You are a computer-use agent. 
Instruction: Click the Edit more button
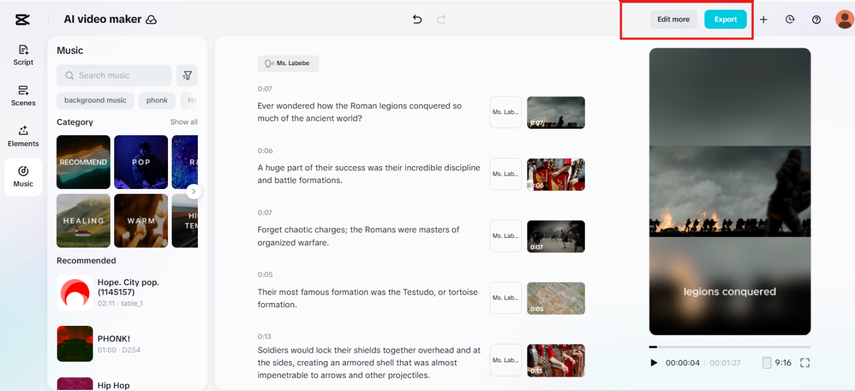673,20
